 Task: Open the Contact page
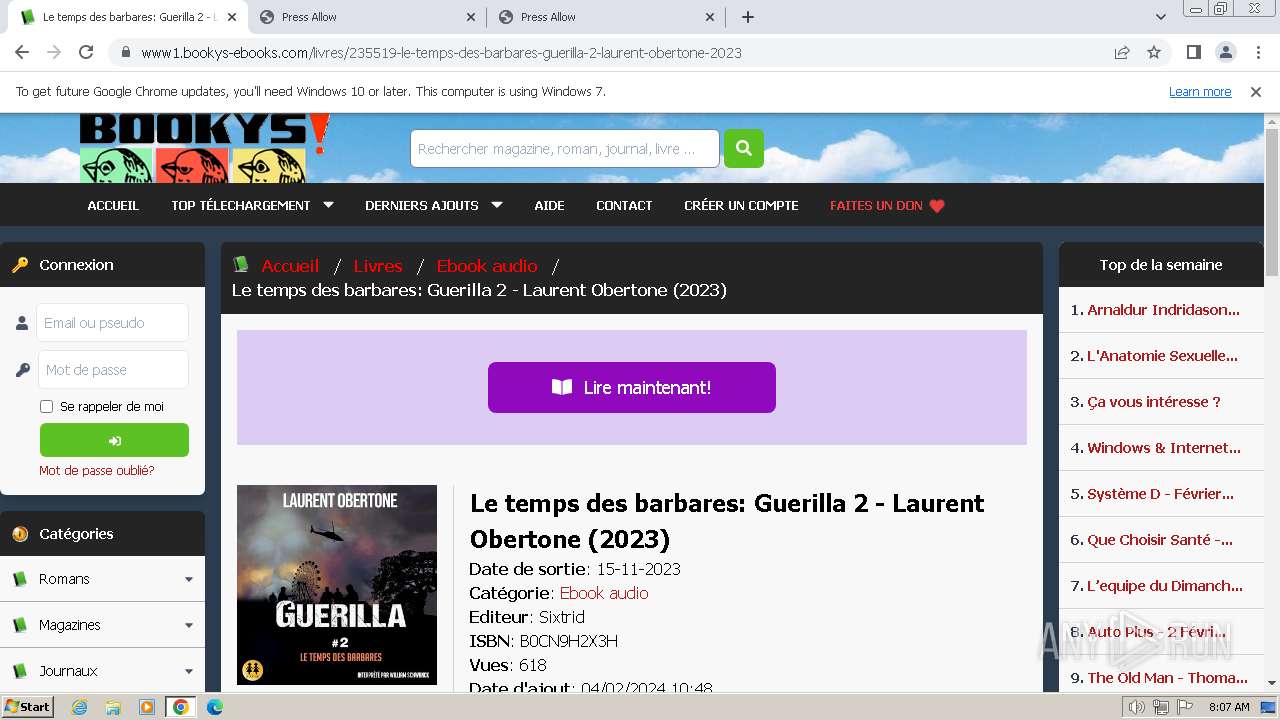(x=624, y=205)
